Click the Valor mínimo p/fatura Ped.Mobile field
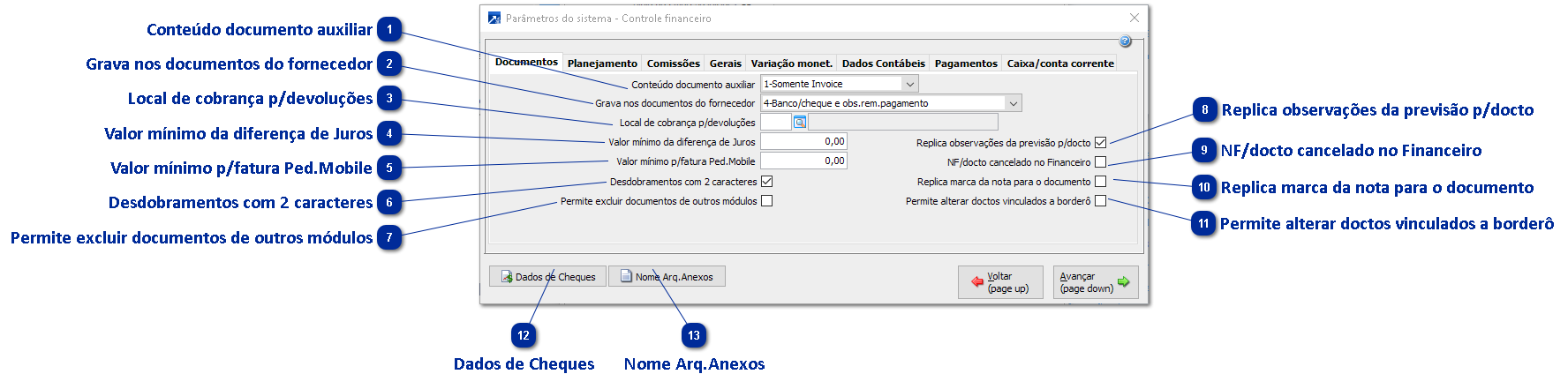Screen dimensions: 1568x389 tap(803, 161)
